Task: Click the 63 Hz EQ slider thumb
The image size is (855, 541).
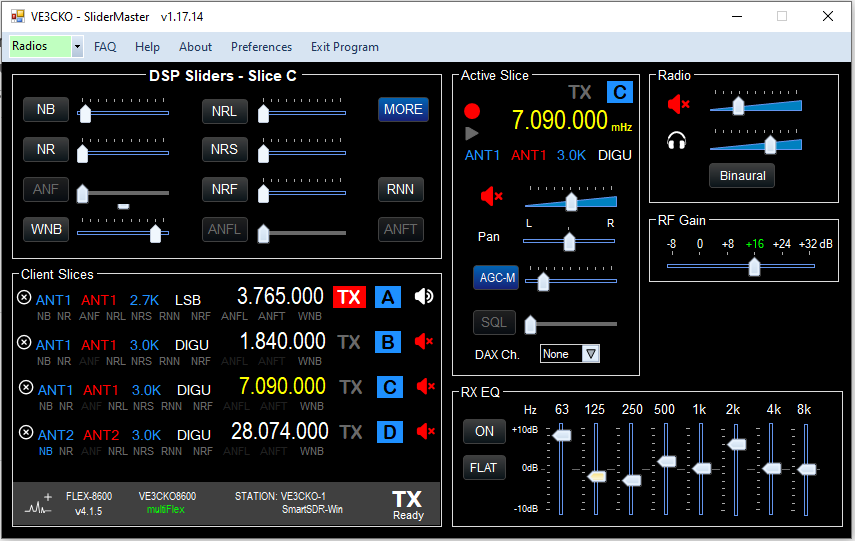Action: coord(562,435)
